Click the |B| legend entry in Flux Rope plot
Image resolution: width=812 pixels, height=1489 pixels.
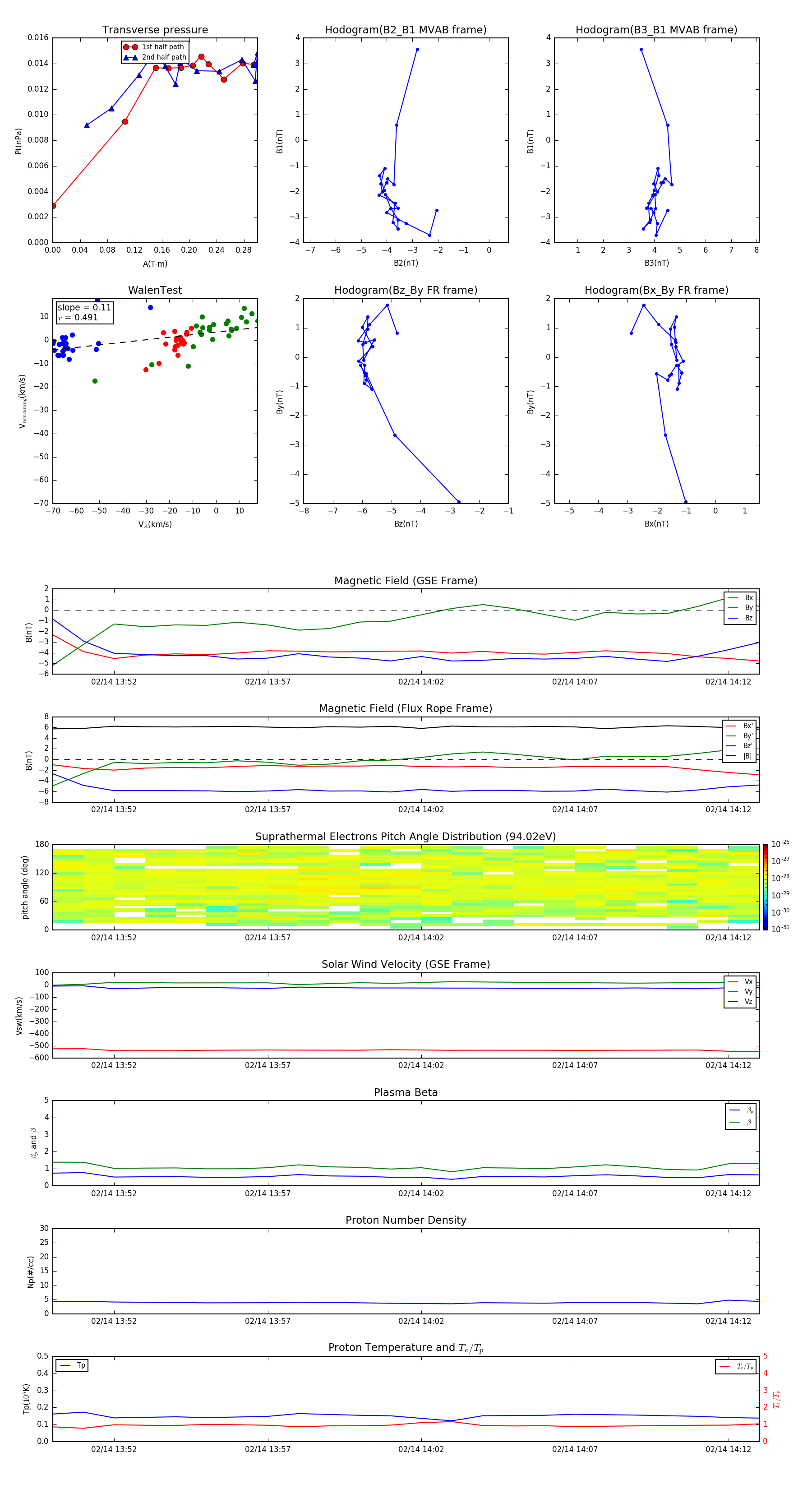(x=740, y=756)
